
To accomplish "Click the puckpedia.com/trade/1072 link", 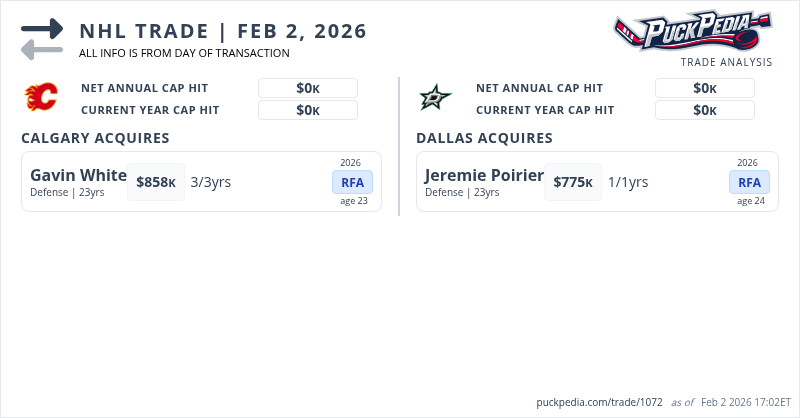I will (599, 402).
